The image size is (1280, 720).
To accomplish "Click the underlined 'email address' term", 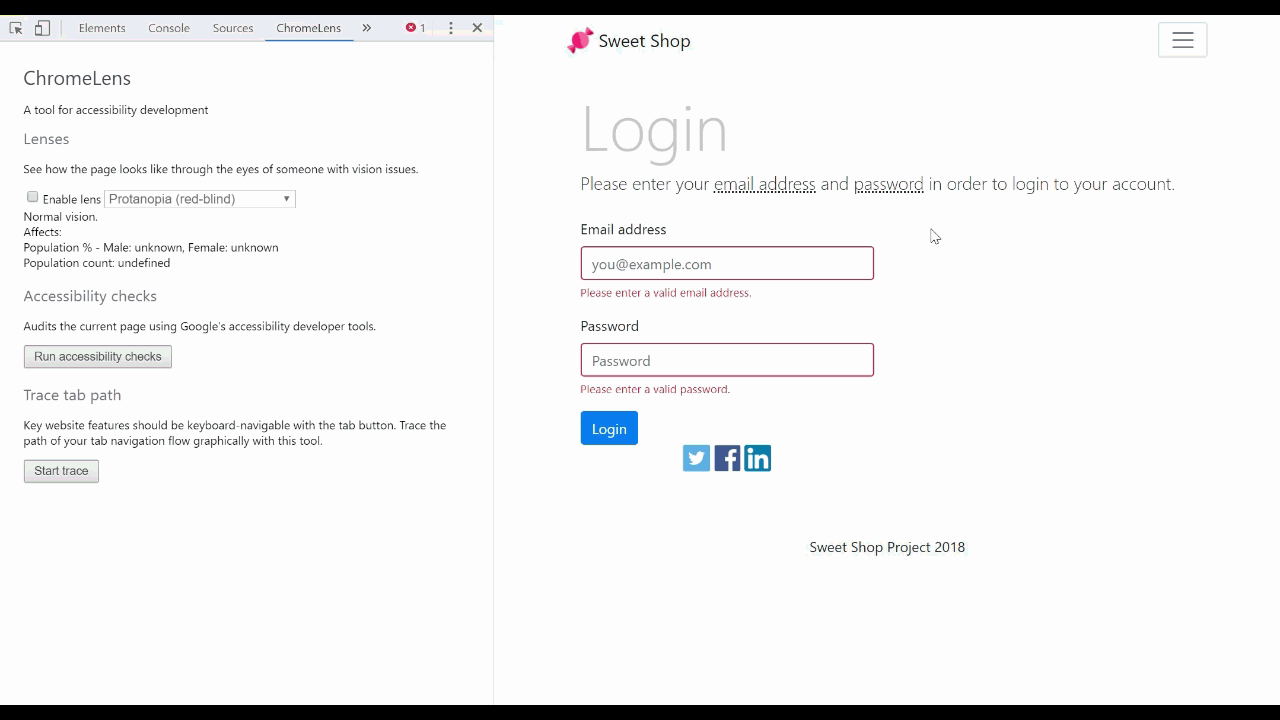I will [x=765, y=184].
